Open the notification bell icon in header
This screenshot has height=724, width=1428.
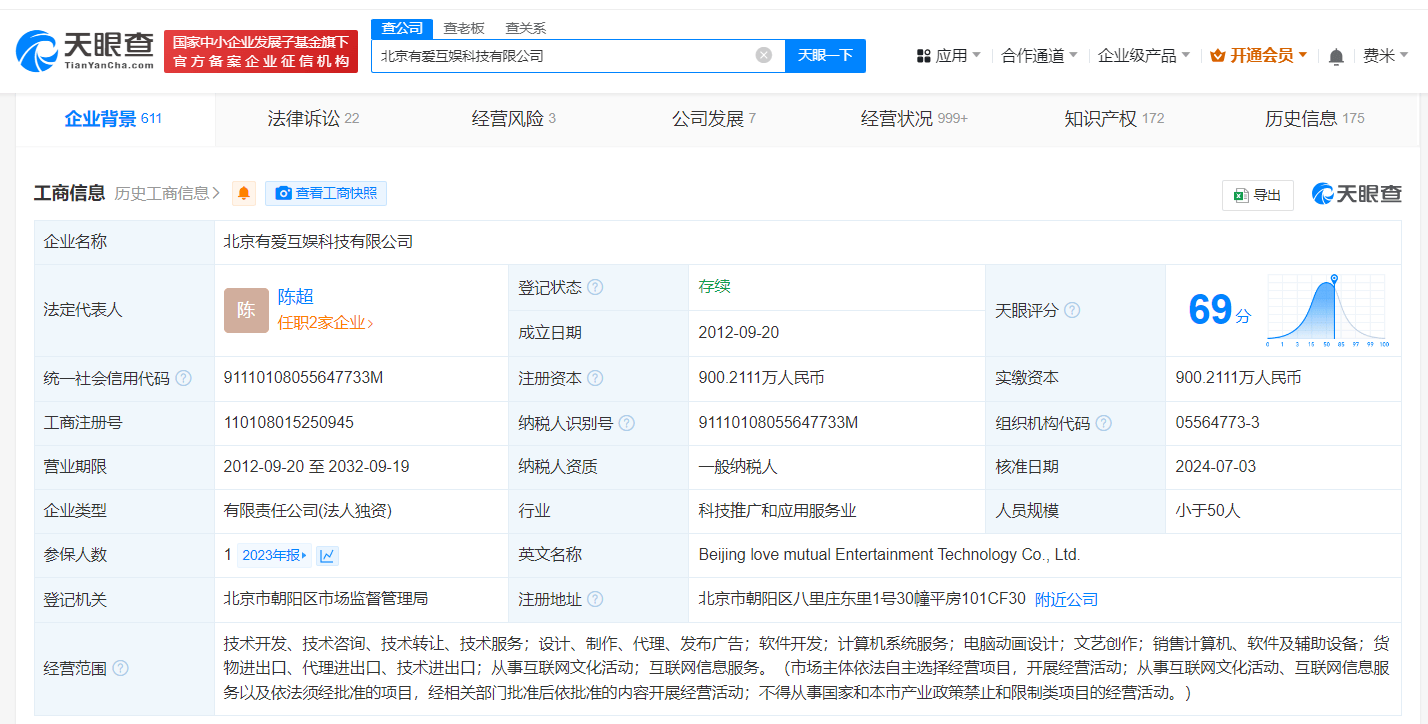click(x=1336, y=57)
